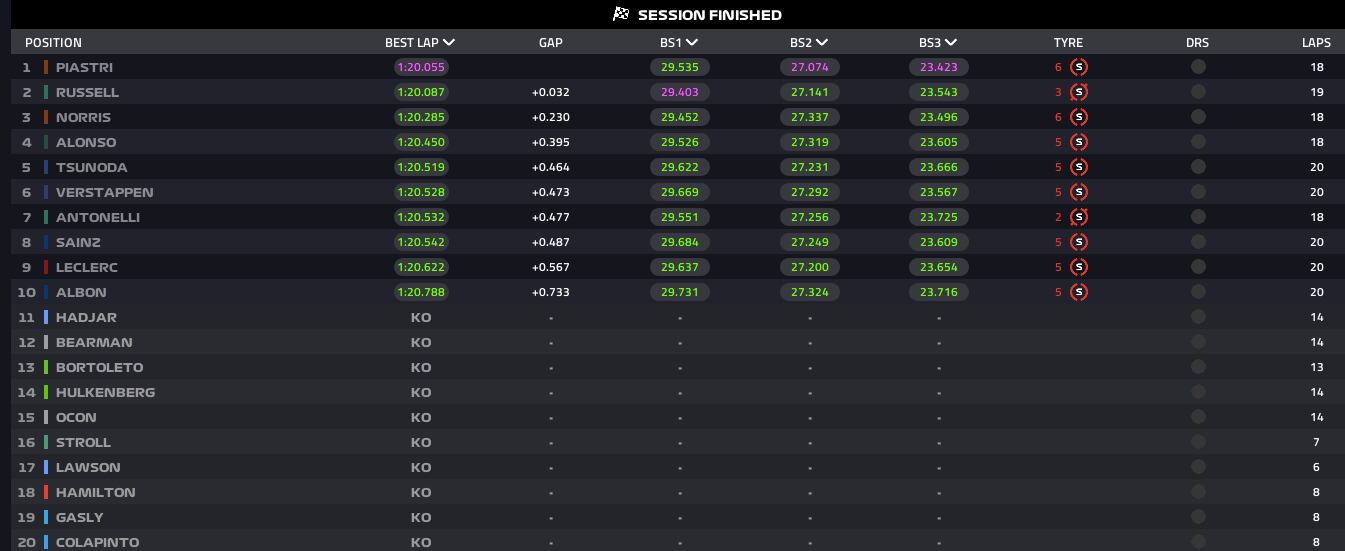Screen dimensions: 1345x551
Task: Click the DRS indicator for Piastri
Action: 1198,67
